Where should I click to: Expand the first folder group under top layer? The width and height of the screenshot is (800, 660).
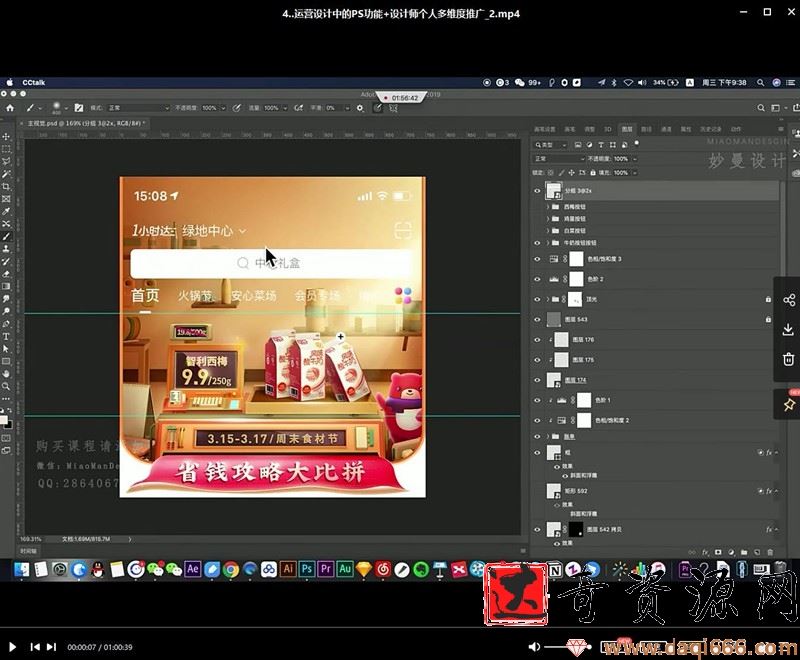pyautogui.click(x=548, y=207)
